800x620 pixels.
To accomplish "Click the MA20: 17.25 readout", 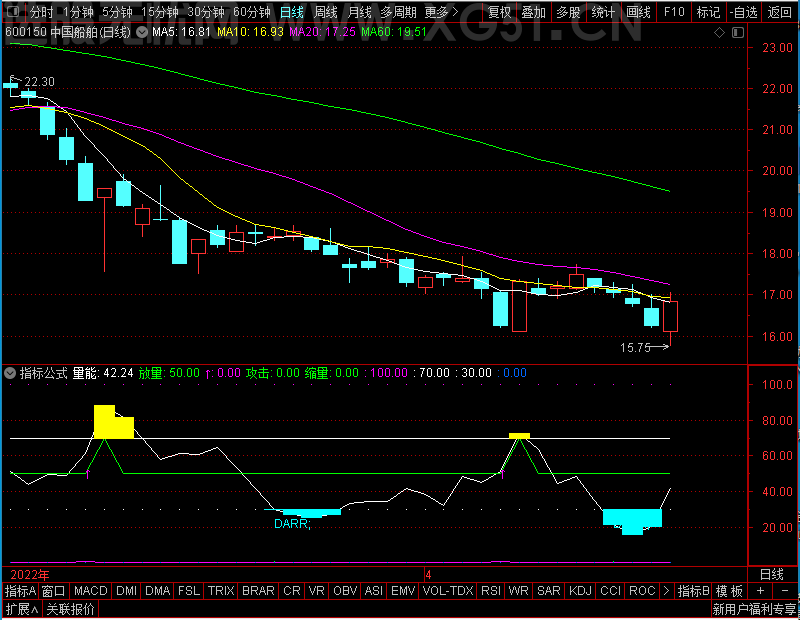I will 322,32.
